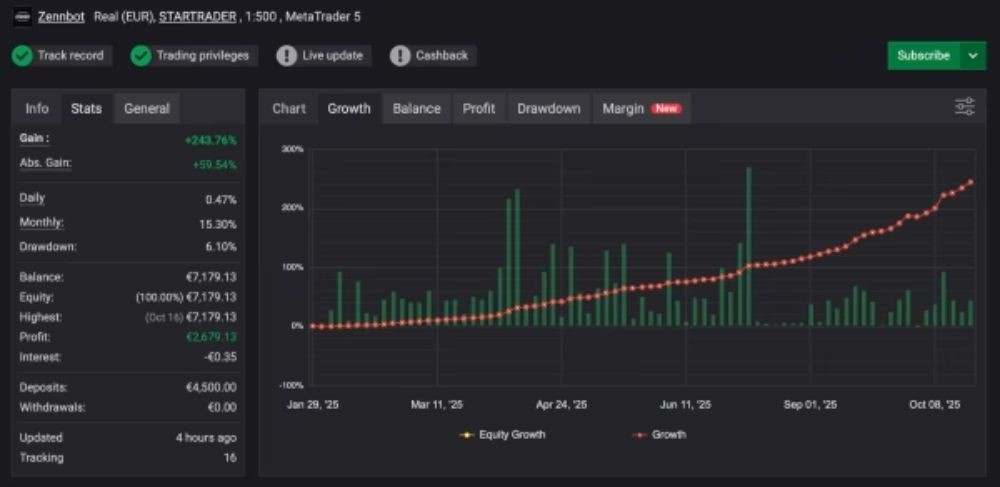Click the Jun 11, '25 axis label

click(x=686, y=405)
